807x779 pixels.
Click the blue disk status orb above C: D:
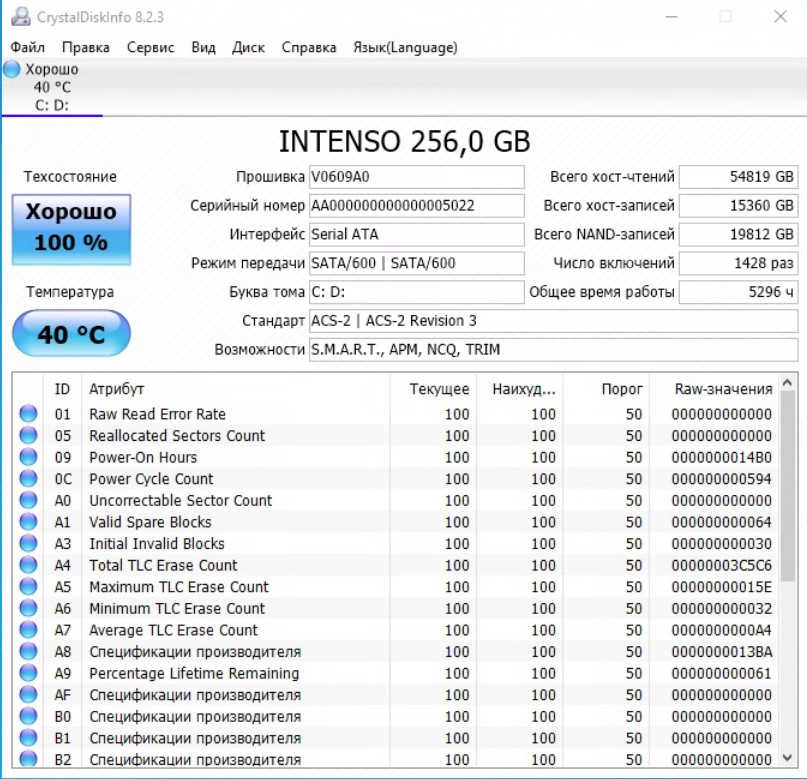[x=12, y=69]
